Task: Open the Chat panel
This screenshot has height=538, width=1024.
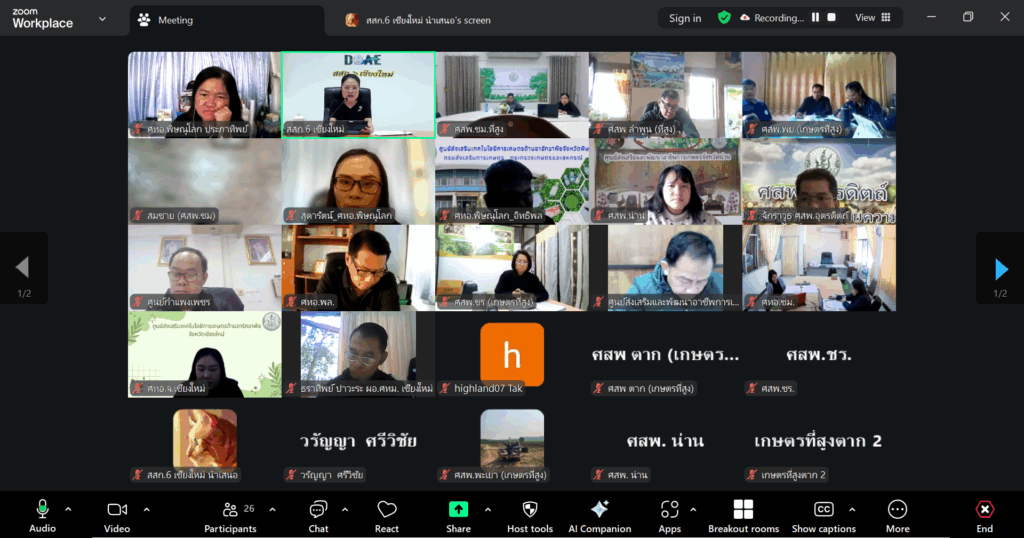Action: (x=318, y=514)
